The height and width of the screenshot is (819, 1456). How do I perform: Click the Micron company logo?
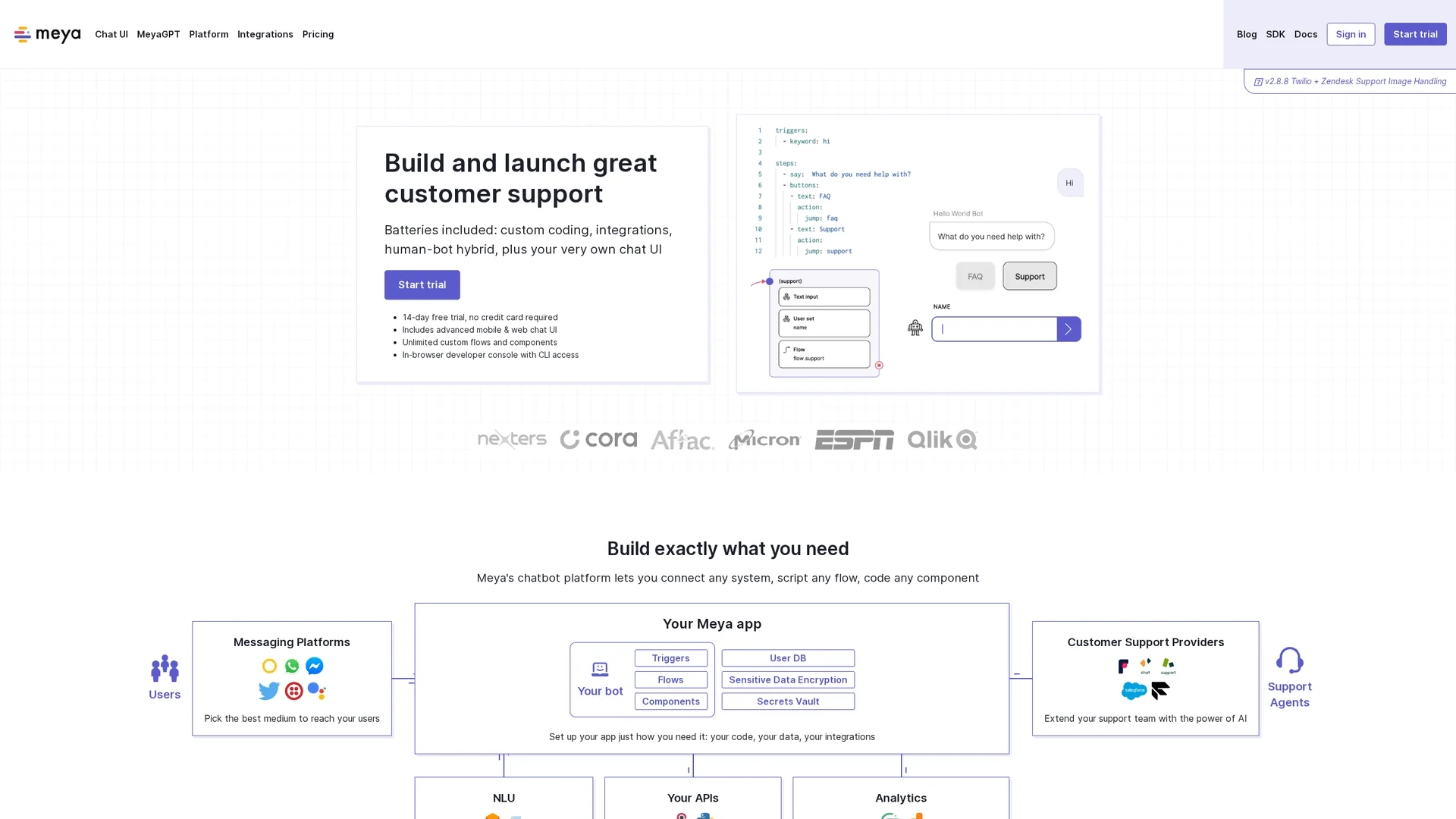coord(764,439)
